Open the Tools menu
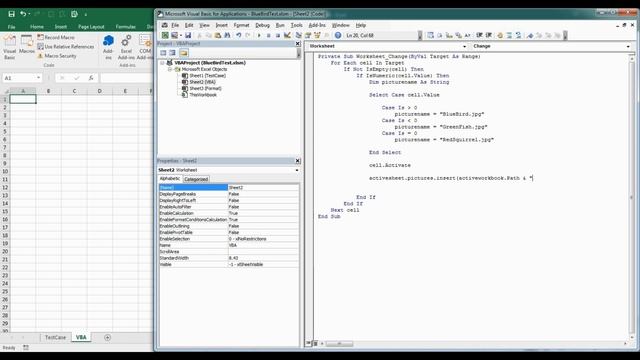This screenshot has width=640, height=360. coord(297,25)
